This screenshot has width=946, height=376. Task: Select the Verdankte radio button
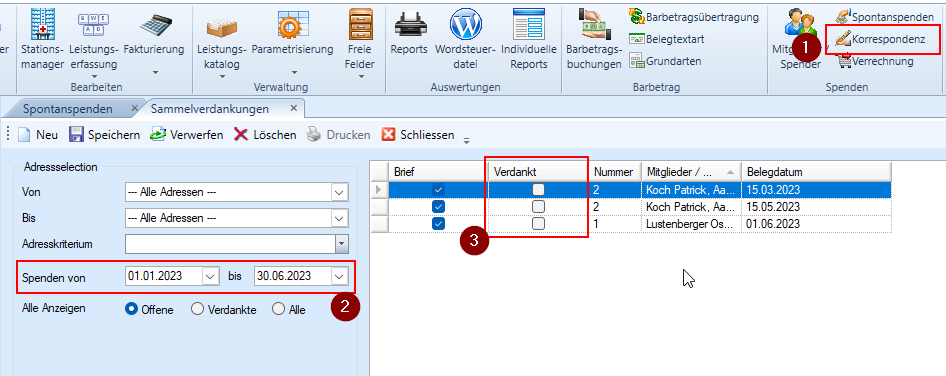pyautogui.click(x=197, y=310)
